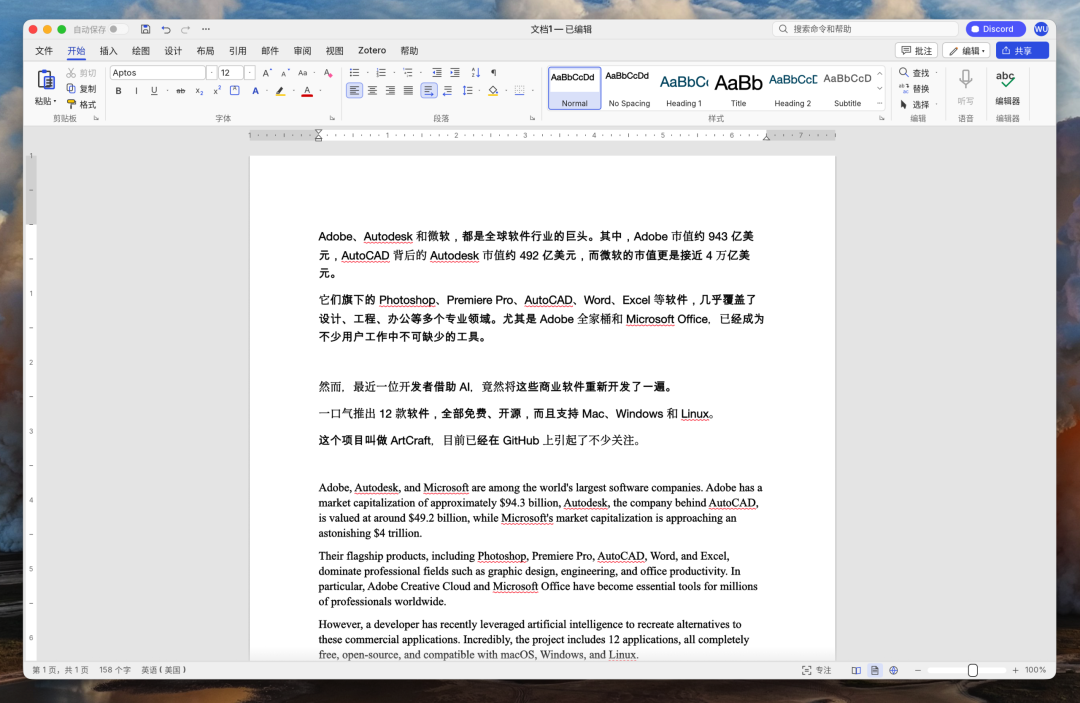Click the Share button
The width and height of the screenshot is (1080, 703).
click(1021, 50)
